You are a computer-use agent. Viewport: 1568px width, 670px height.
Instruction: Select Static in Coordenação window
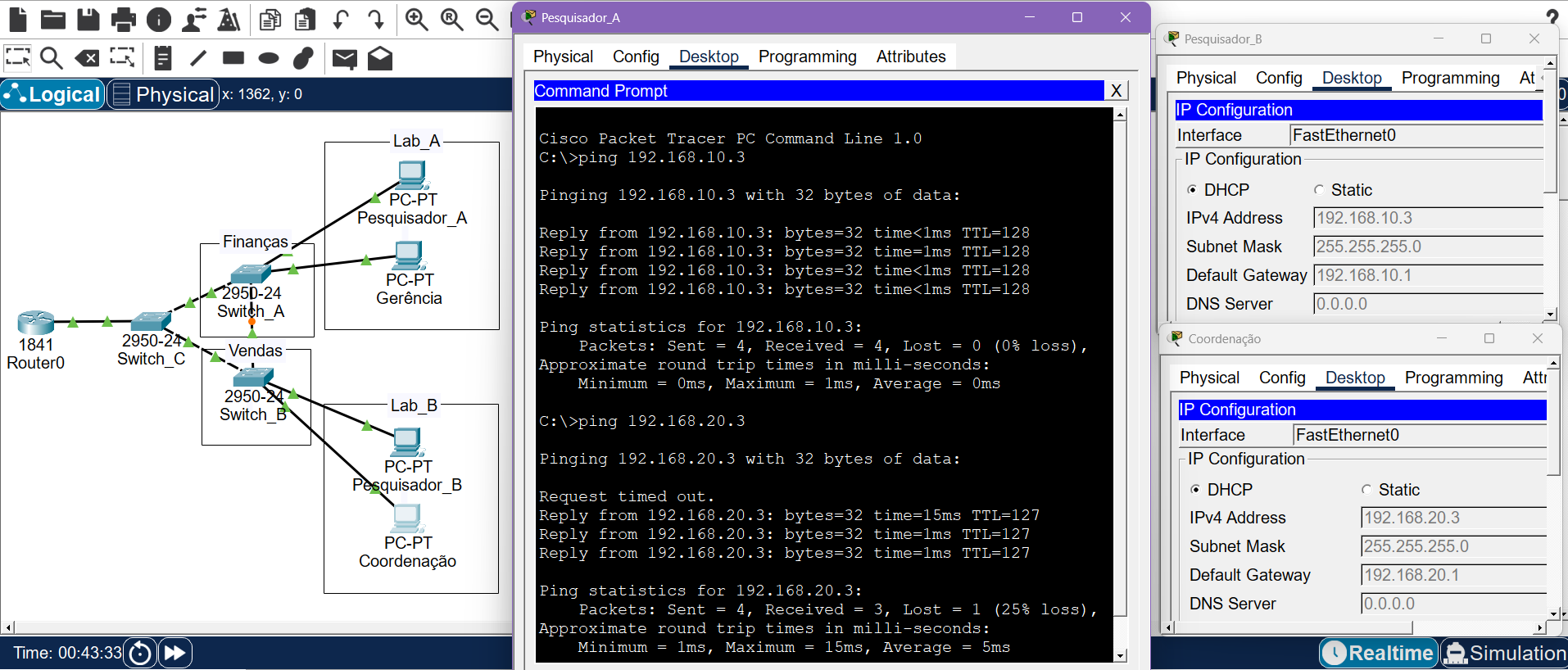1366,490
